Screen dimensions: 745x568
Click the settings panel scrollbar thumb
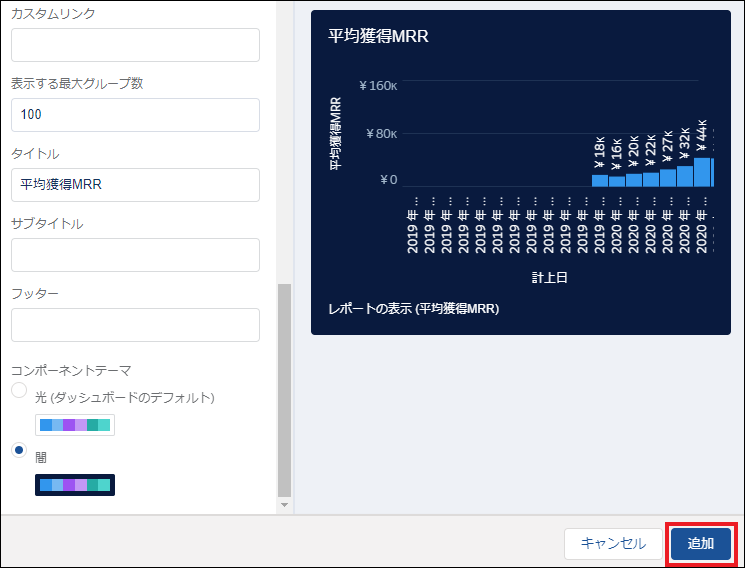pyautogui.click(x=284, y=390)
